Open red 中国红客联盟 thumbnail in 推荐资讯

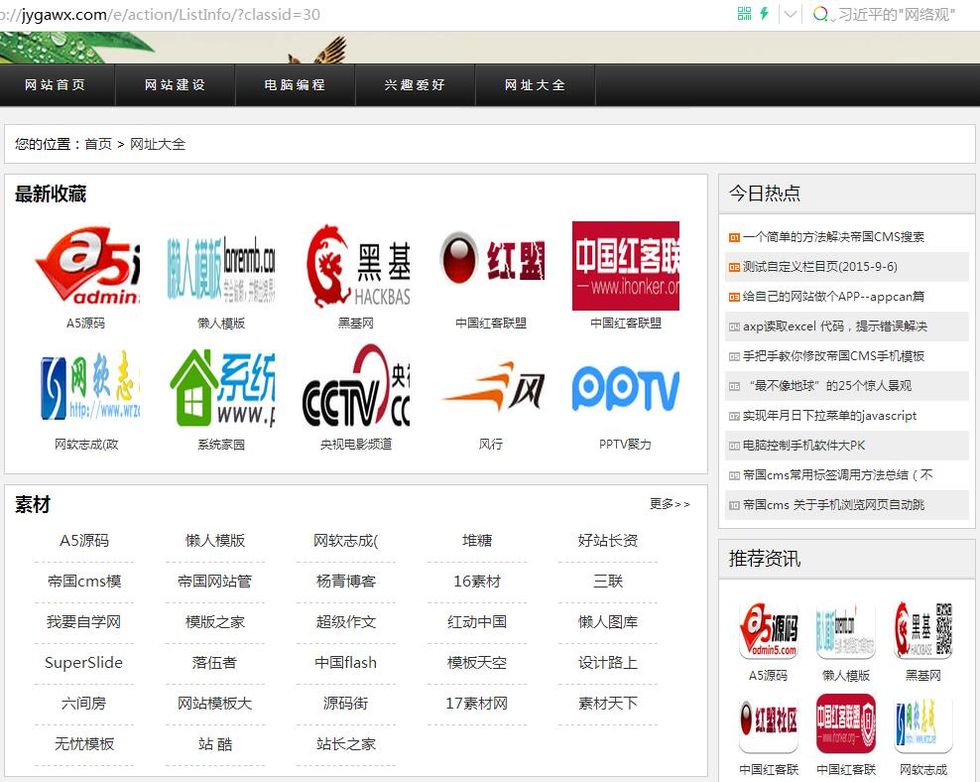pos(846,724)
